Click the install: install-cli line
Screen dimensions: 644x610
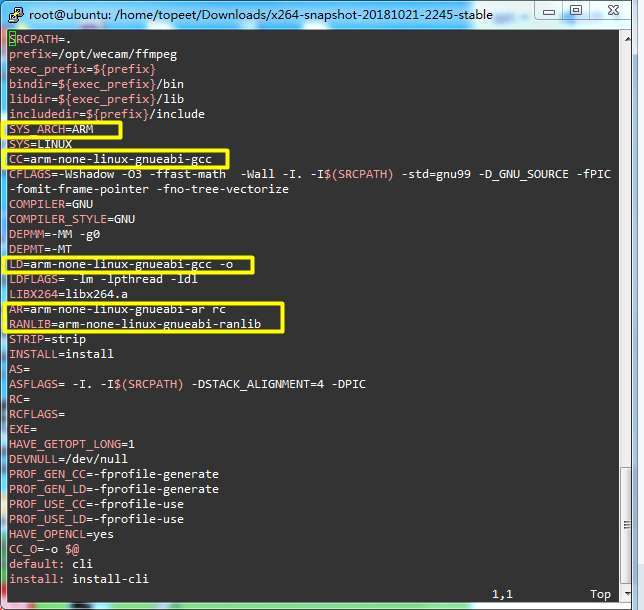point(79,579)
